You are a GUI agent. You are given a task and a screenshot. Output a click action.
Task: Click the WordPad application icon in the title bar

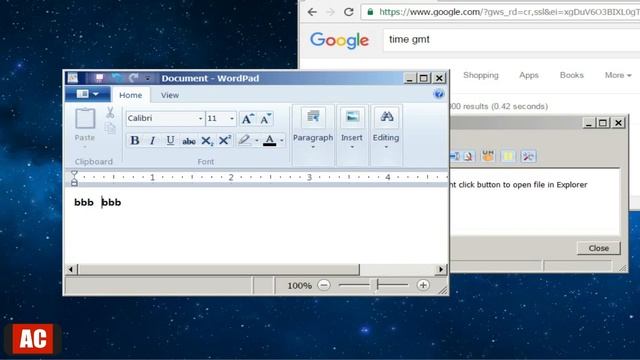tap(73, 78)
